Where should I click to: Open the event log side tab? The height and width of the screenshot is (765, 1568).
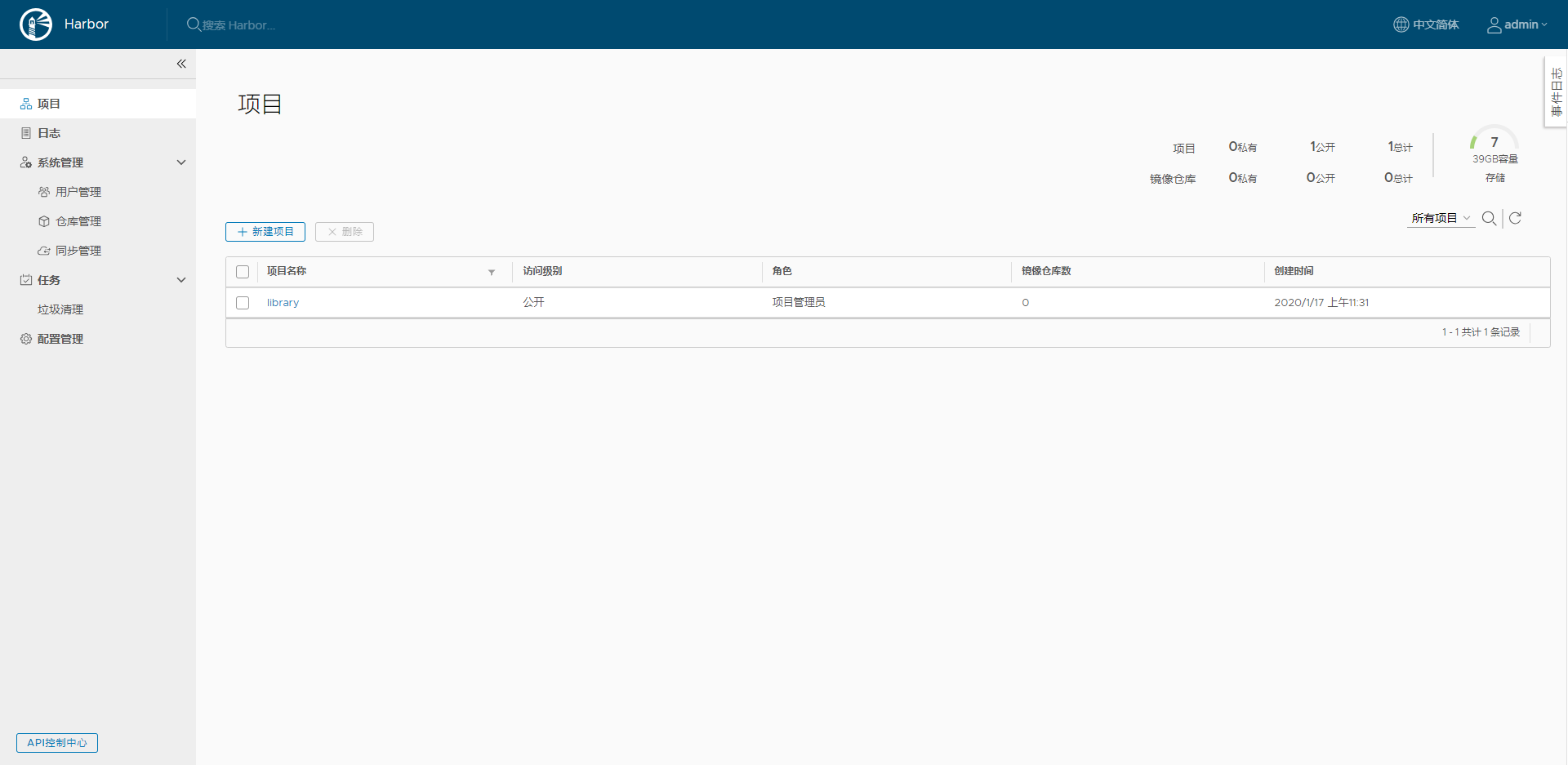(x=1557, y=92)
